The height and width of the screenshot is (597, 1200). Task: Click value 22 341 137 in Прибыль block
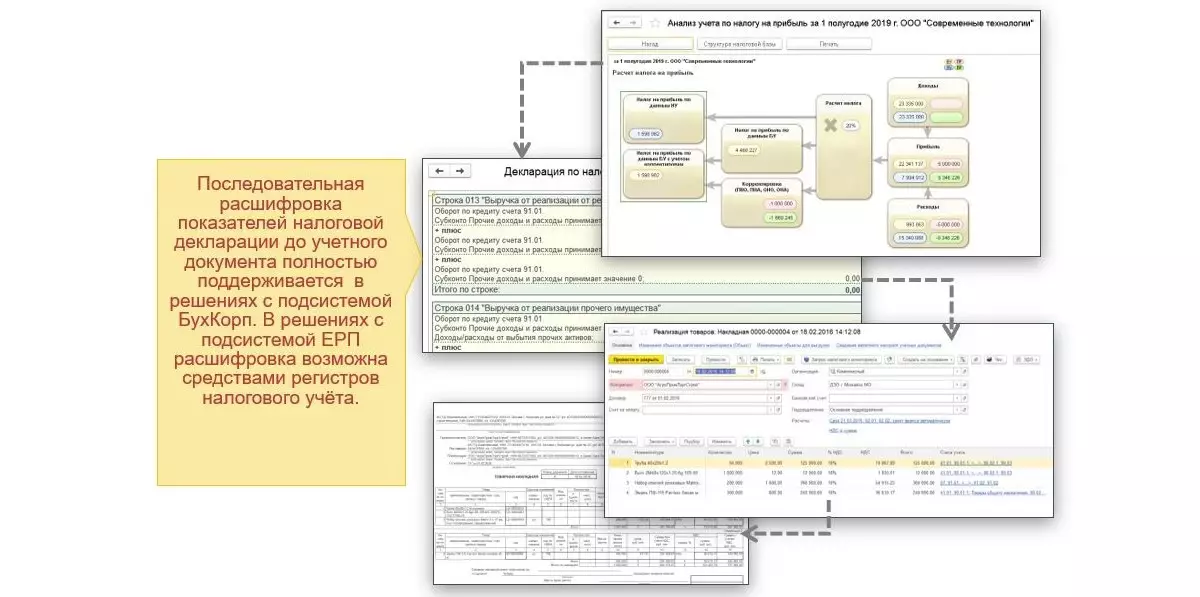pyautogui.click(x=909, y=164)
